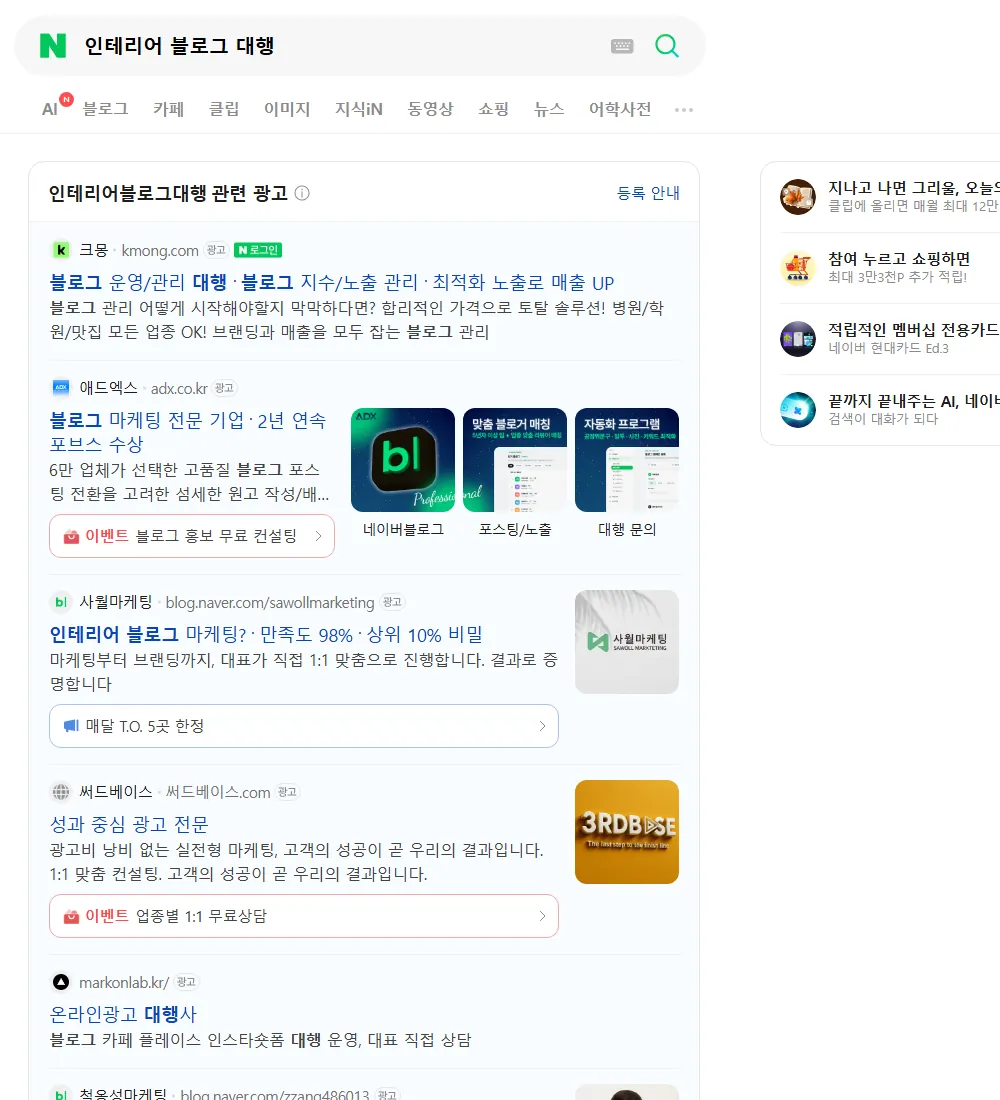
Task: Click the 매달 T.O. 5곳 한정 button
Action: [x=304, y=726]
